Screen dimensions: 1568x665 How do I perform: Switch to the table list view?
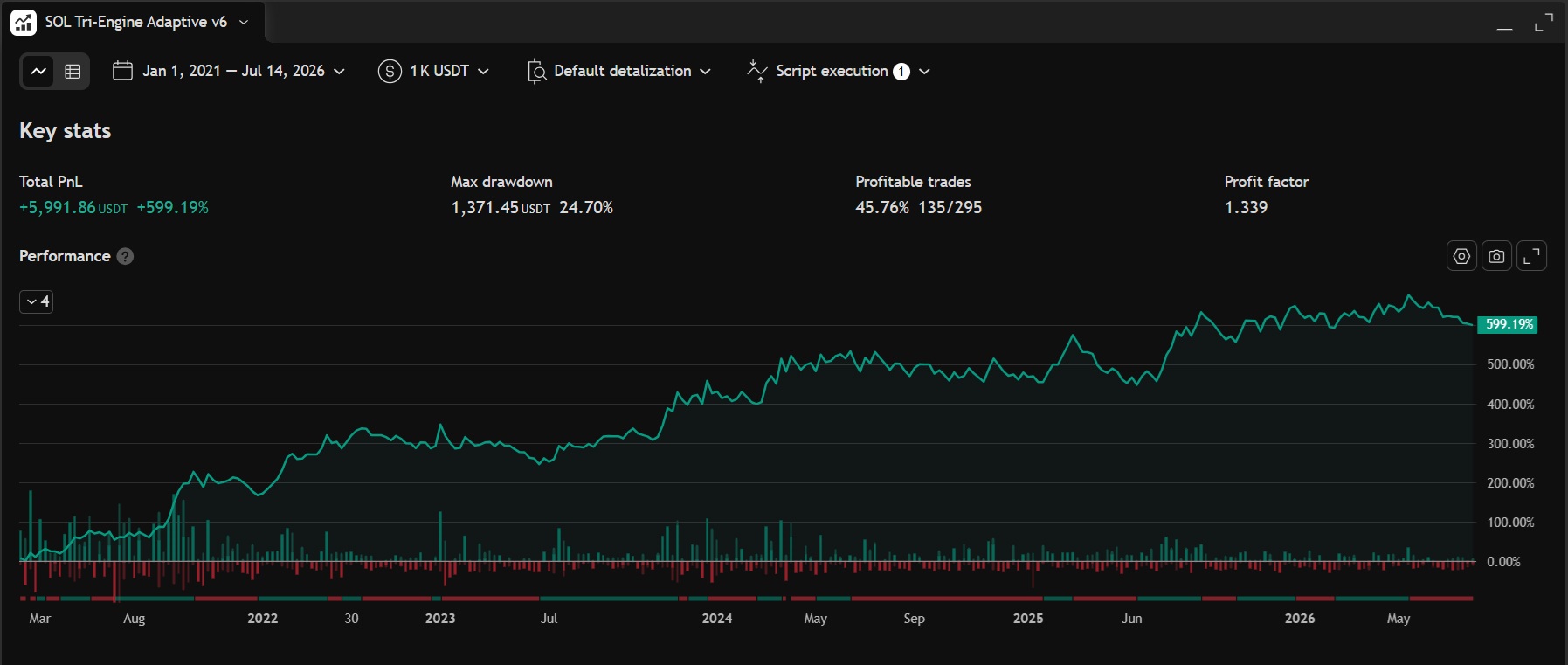click(x=73, y=71)
